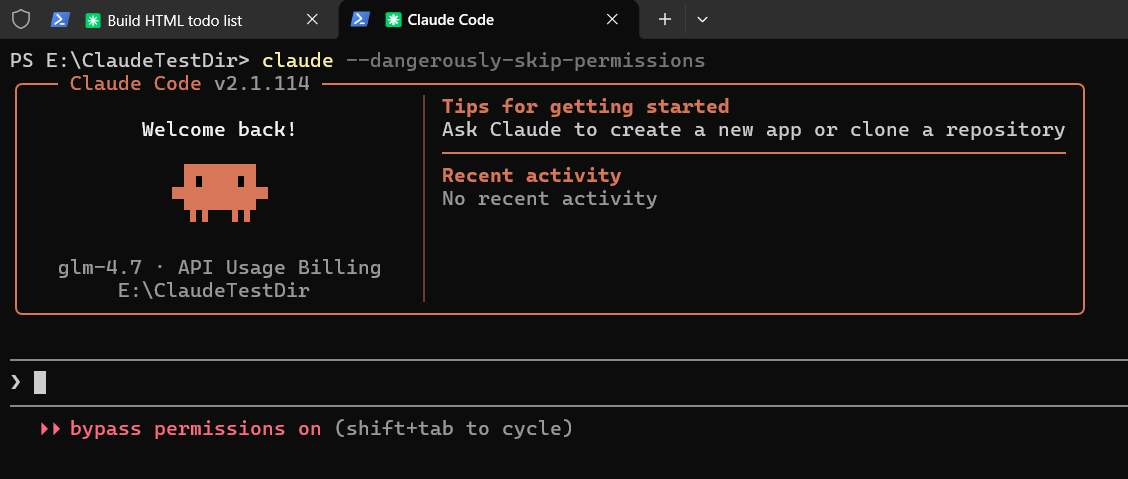
Task: Click the Claude Code v2.1.114 version label
Action: 189,83
